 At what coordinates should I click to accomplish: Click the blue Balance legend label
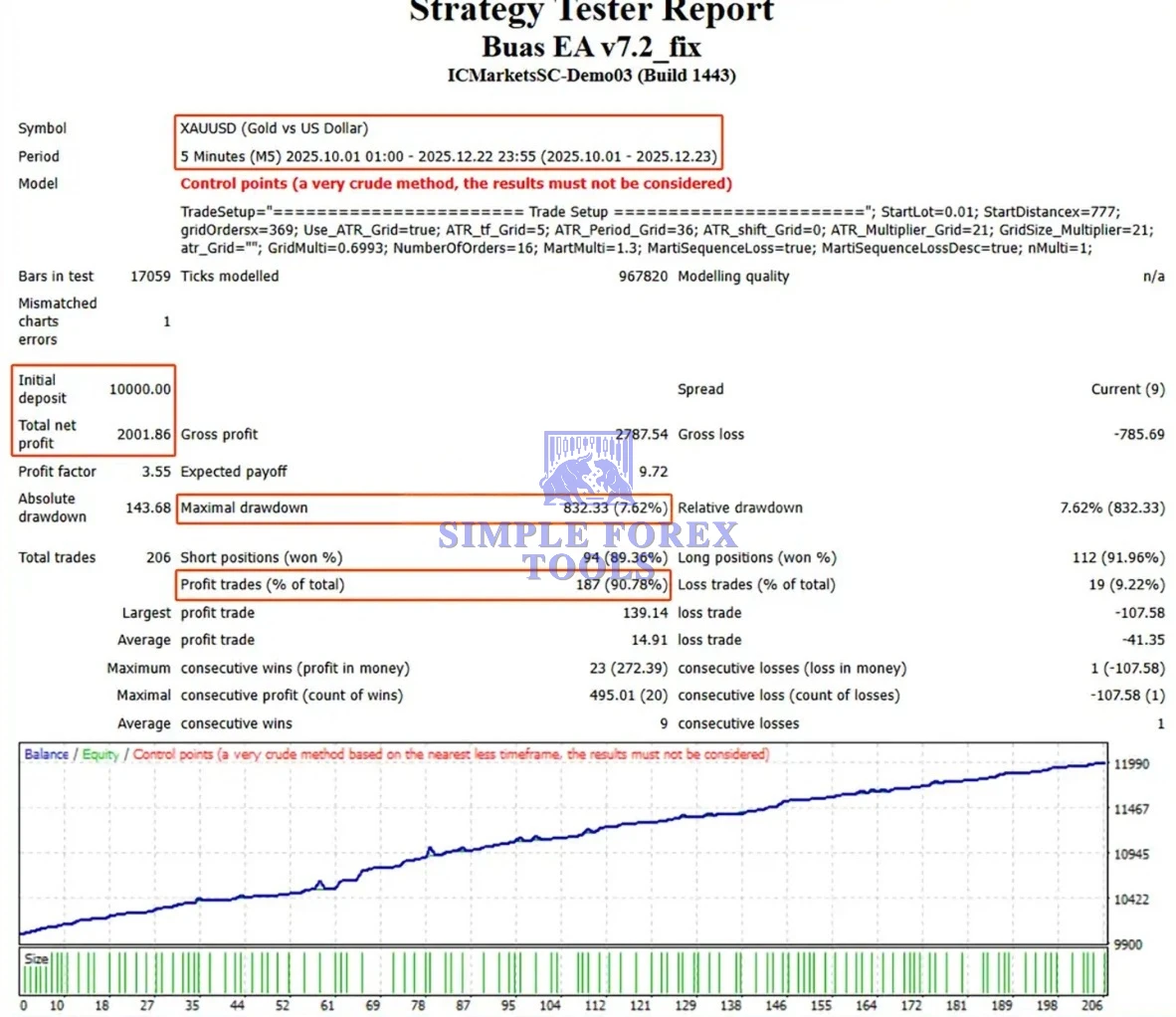pyautogui.click(x=46, y=754)
